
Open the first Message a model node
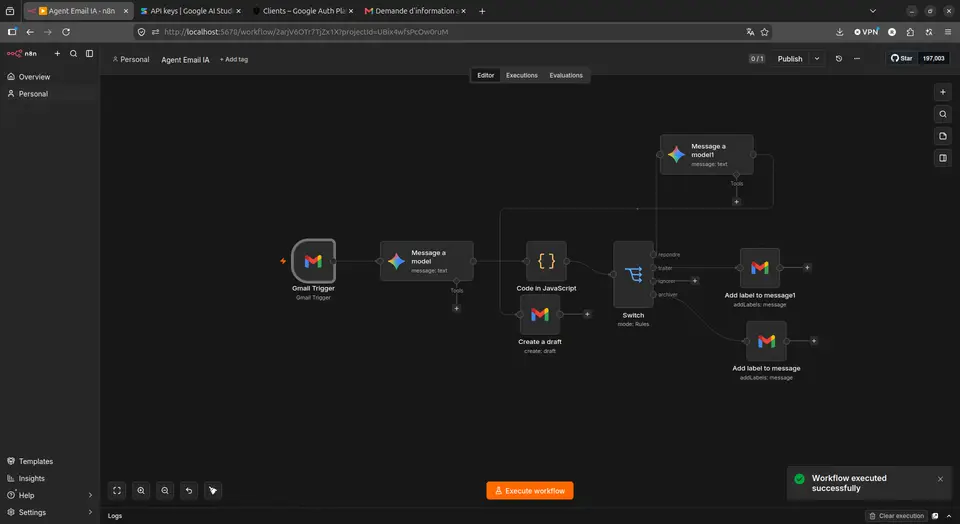coord(427,261)
